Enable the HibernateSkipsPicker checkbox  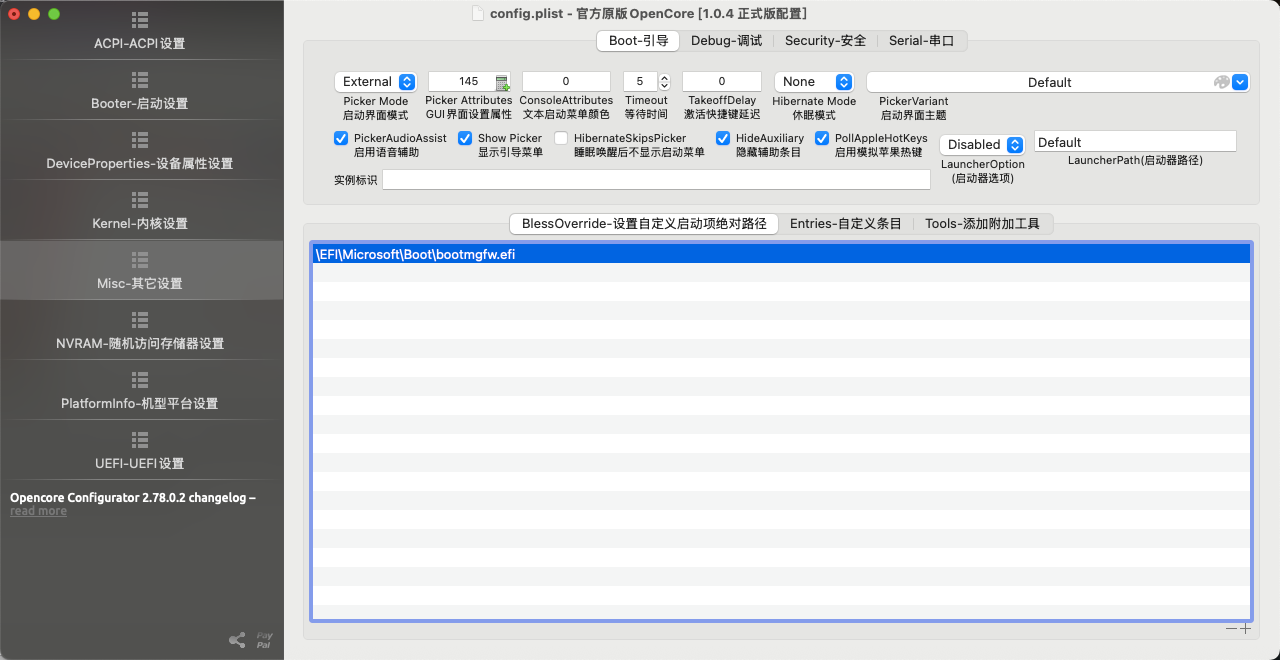(561, 138)
